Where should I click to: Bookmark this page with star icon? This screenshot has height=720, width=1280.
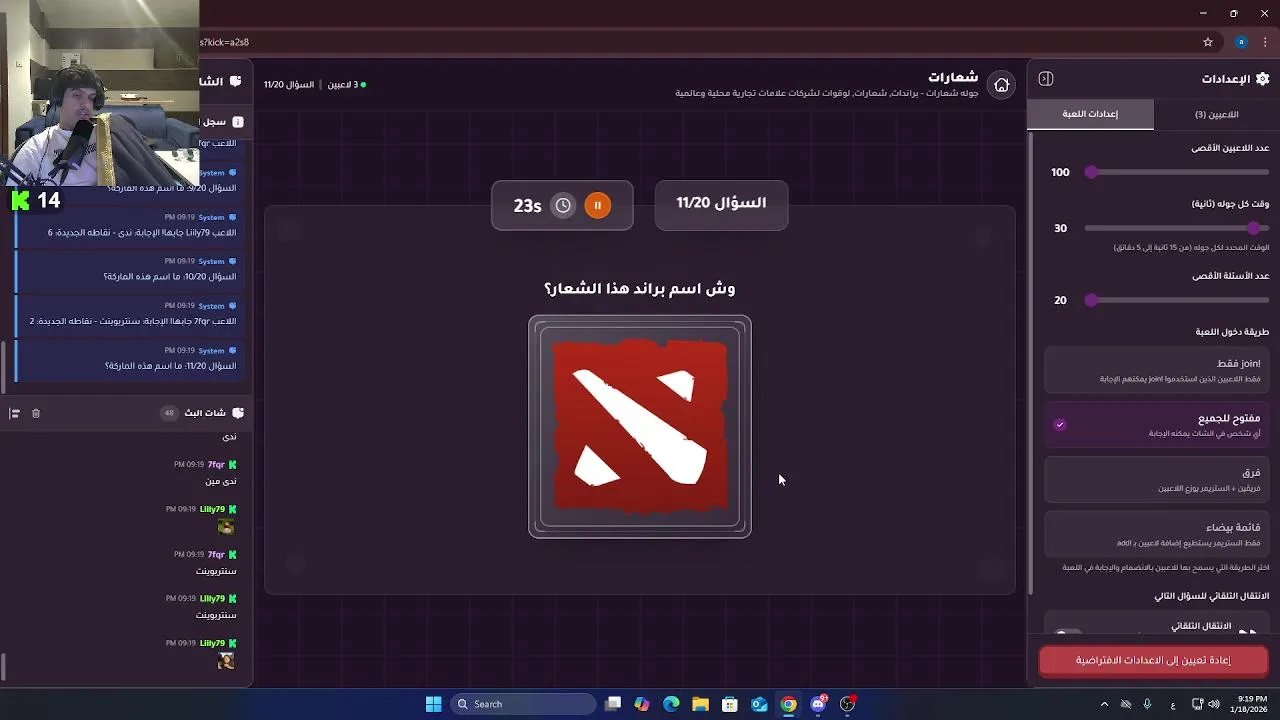tap(1208, 42)
